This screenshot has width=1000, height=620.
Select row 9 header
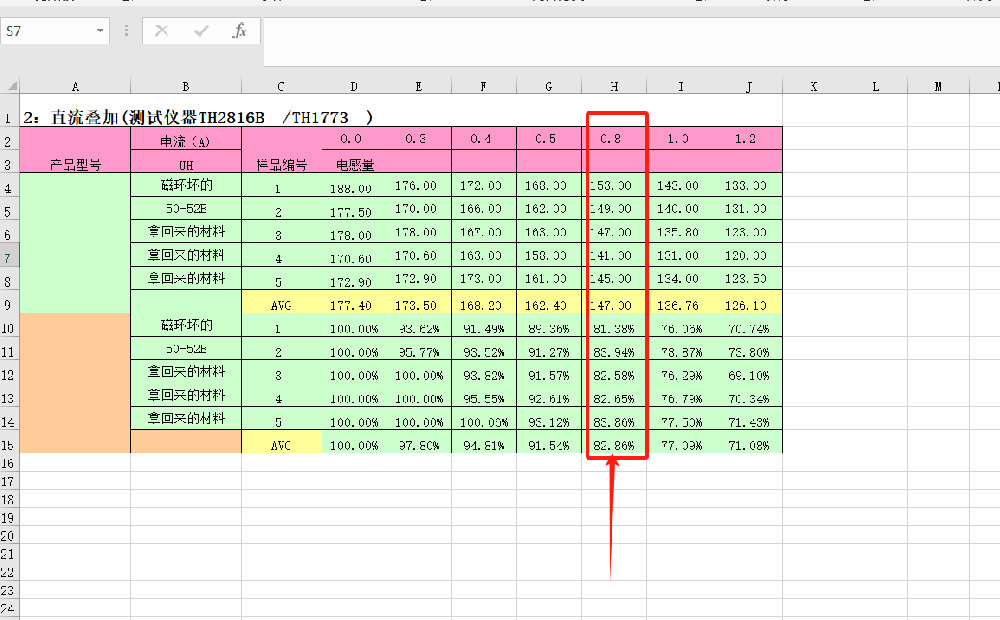point(9,303)
